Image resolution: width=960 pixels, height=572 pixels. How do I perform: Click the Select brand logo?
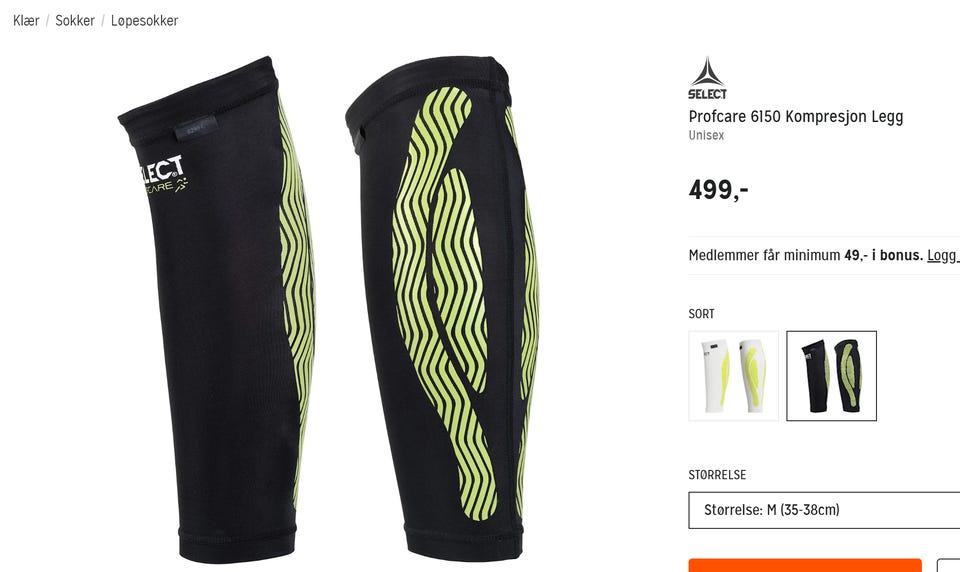(707, 78)
